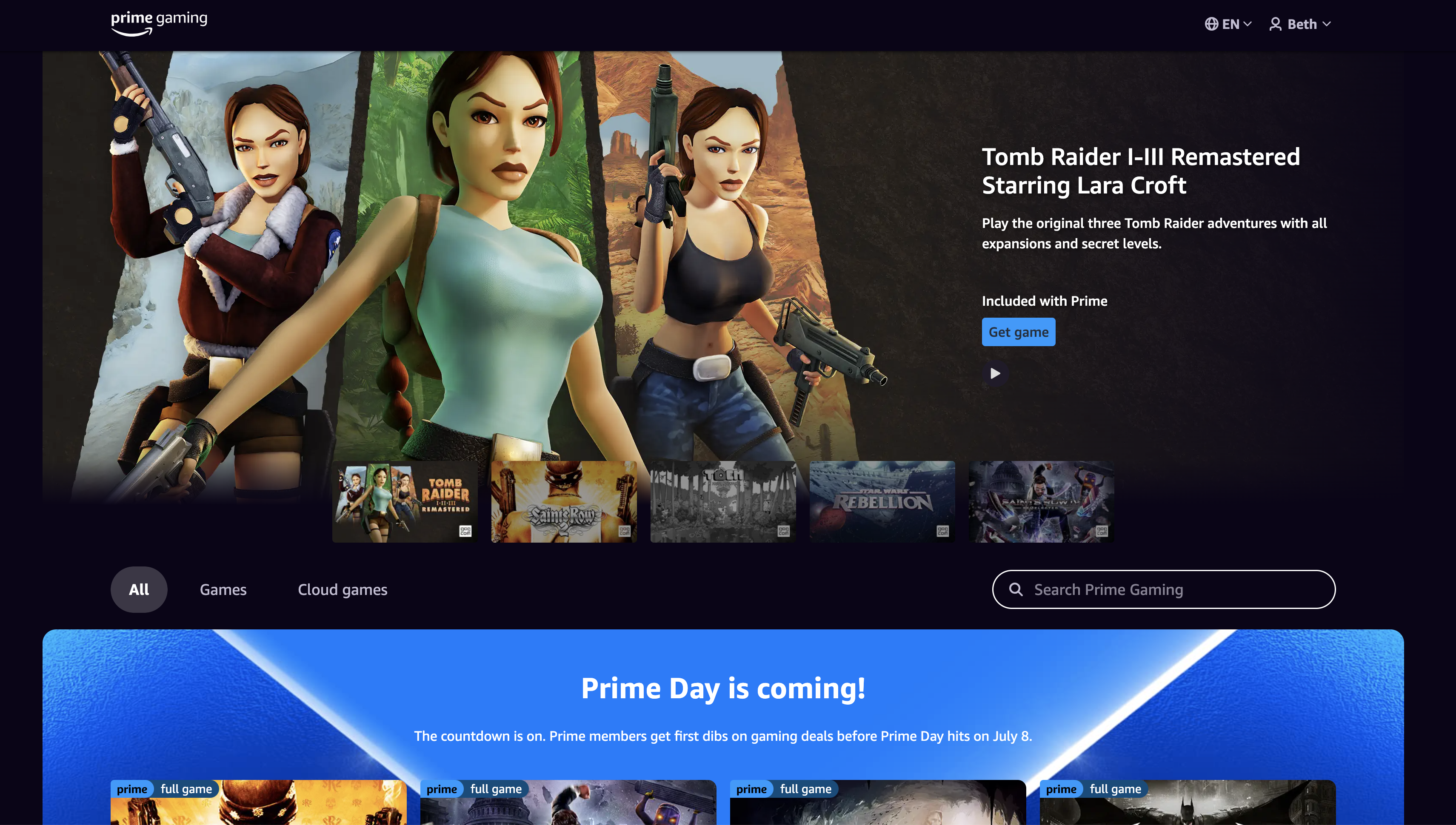
Task: Open the Batman prime full game card
Action: coord(1188,802)
